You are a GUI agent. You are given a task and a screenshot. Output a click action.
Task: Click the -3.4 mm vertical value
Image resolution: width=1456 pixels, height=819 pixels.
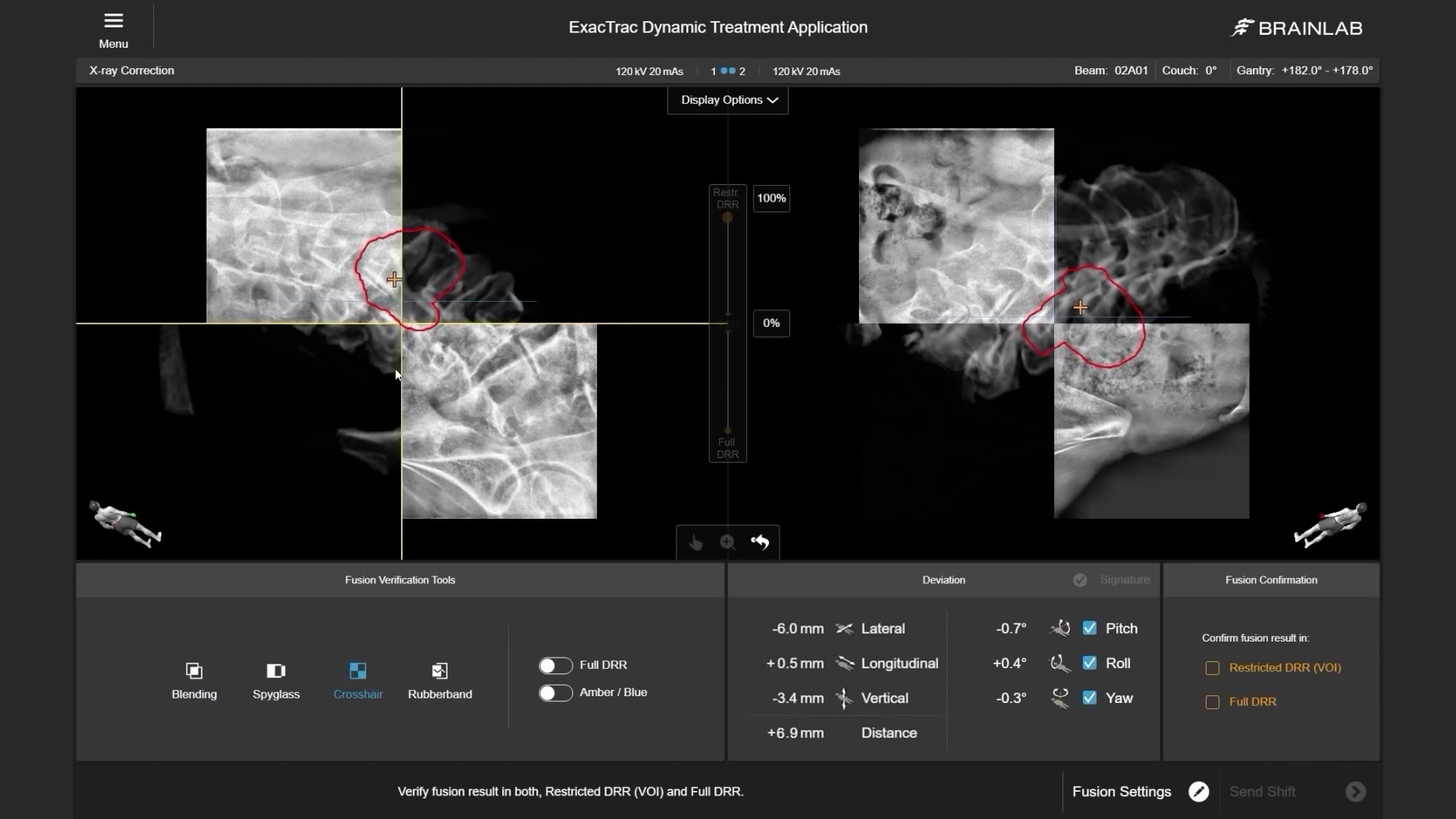coord(798,698)
